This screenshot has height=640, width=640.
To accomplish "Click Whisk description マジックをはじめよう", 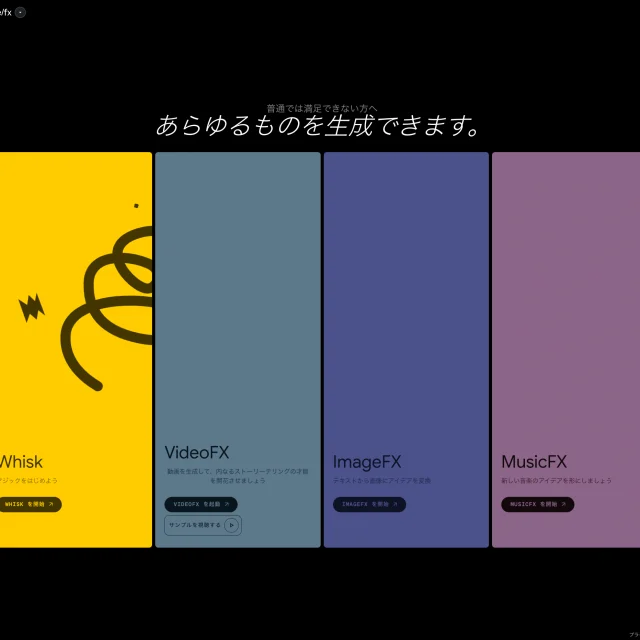I will [x=29, y=481].
